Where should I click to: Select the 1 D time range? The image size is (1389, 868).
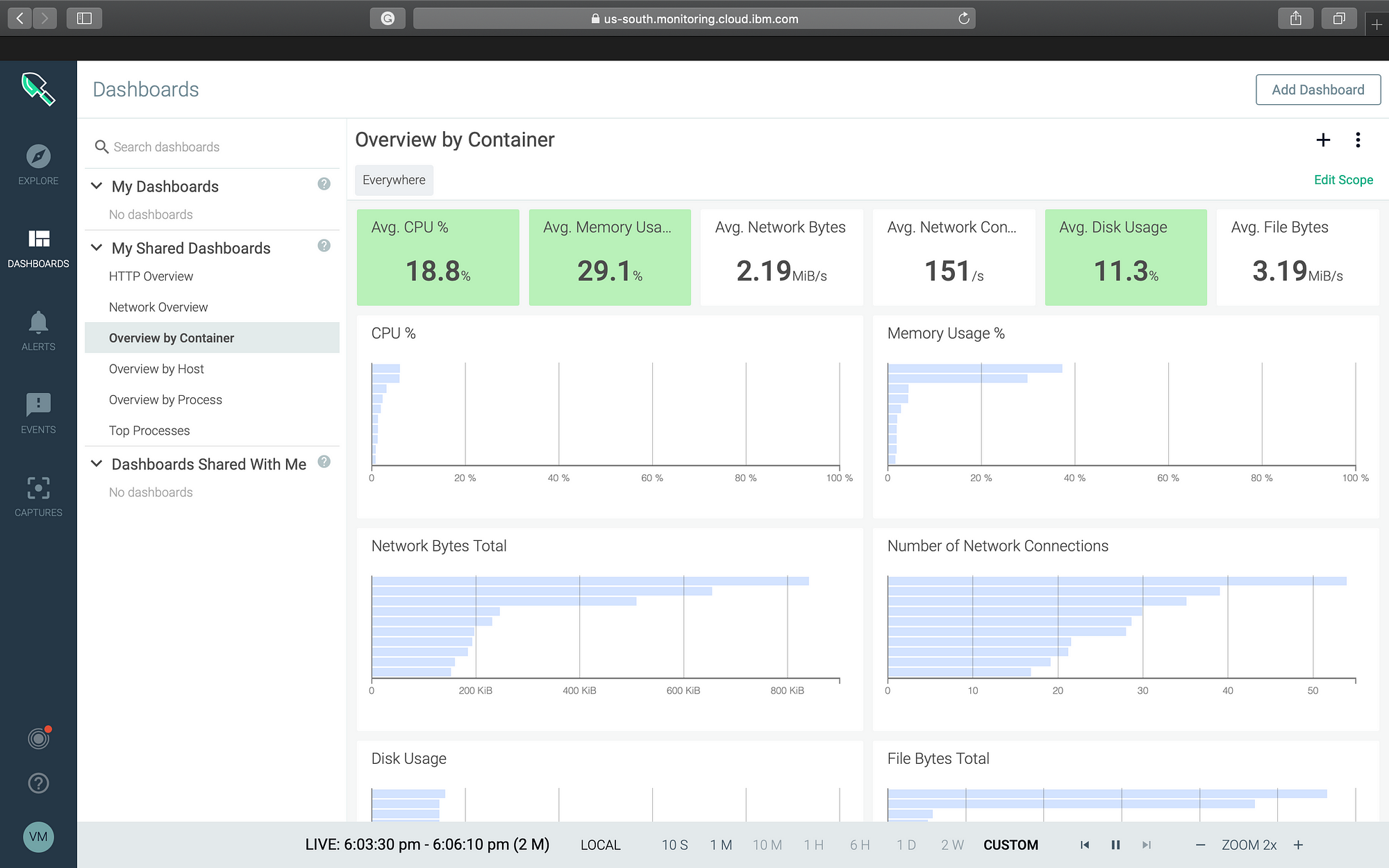(x=906, y=845)
